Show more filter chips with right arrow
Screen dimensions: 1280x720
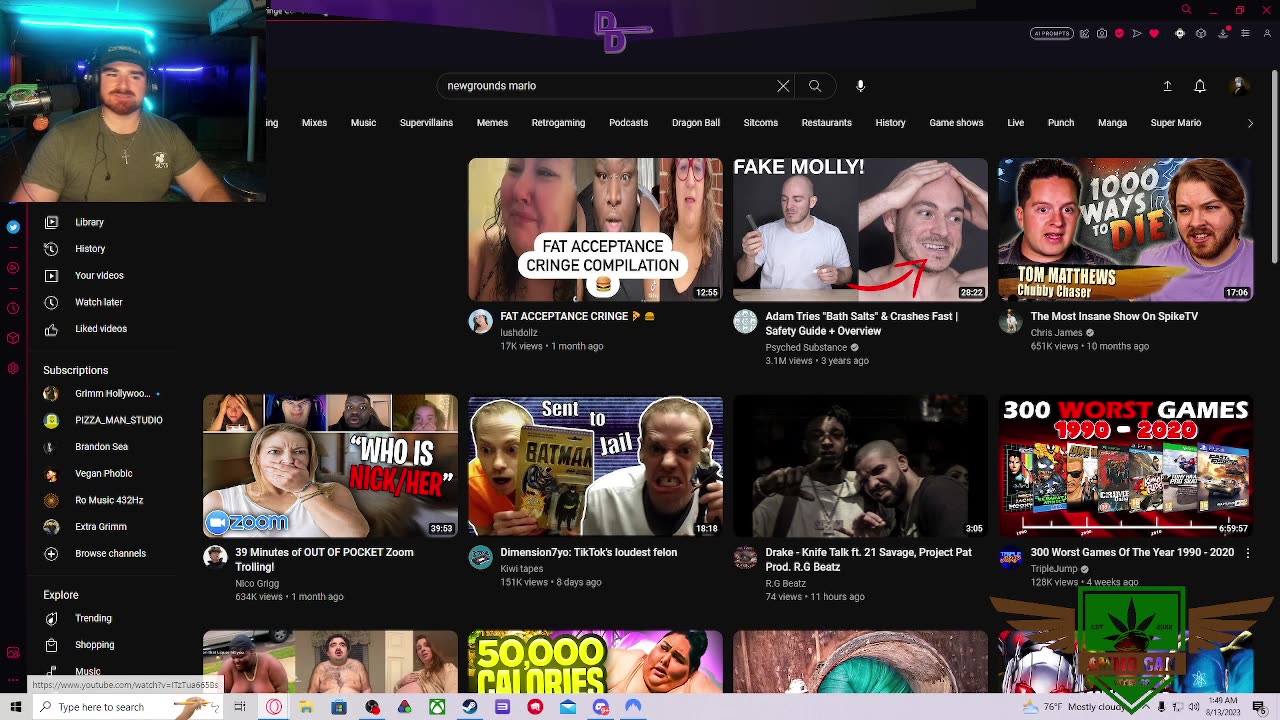(x=1250, y=123)
